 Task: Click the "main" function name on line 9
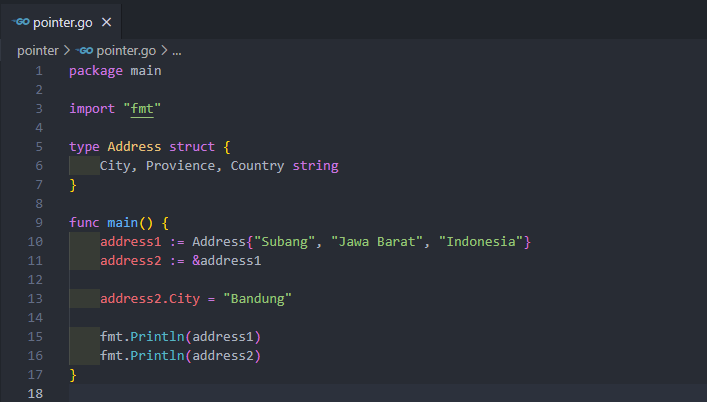123,223
